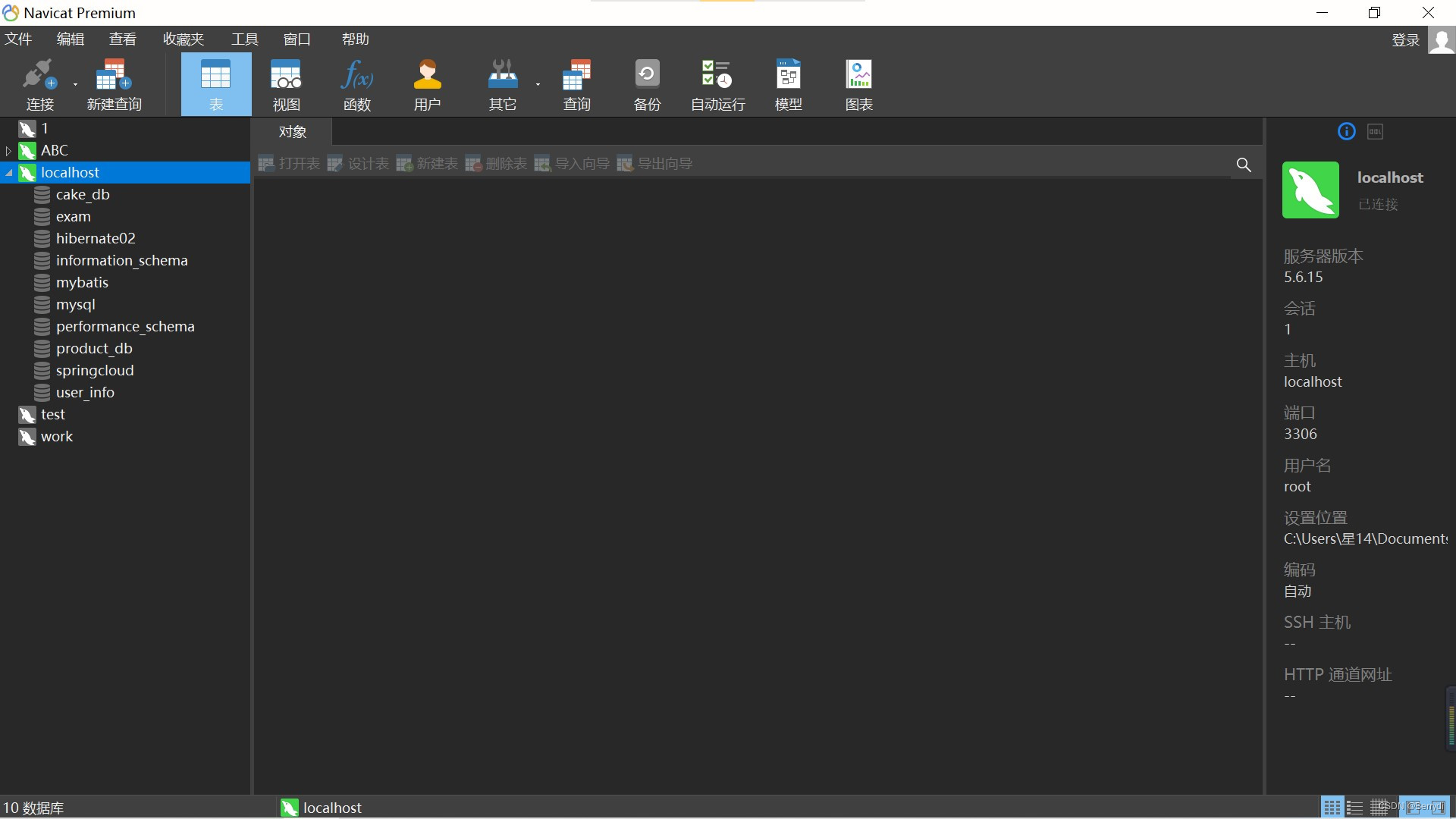Select the product_db database

pyautogui.click(x=93, y=347)
